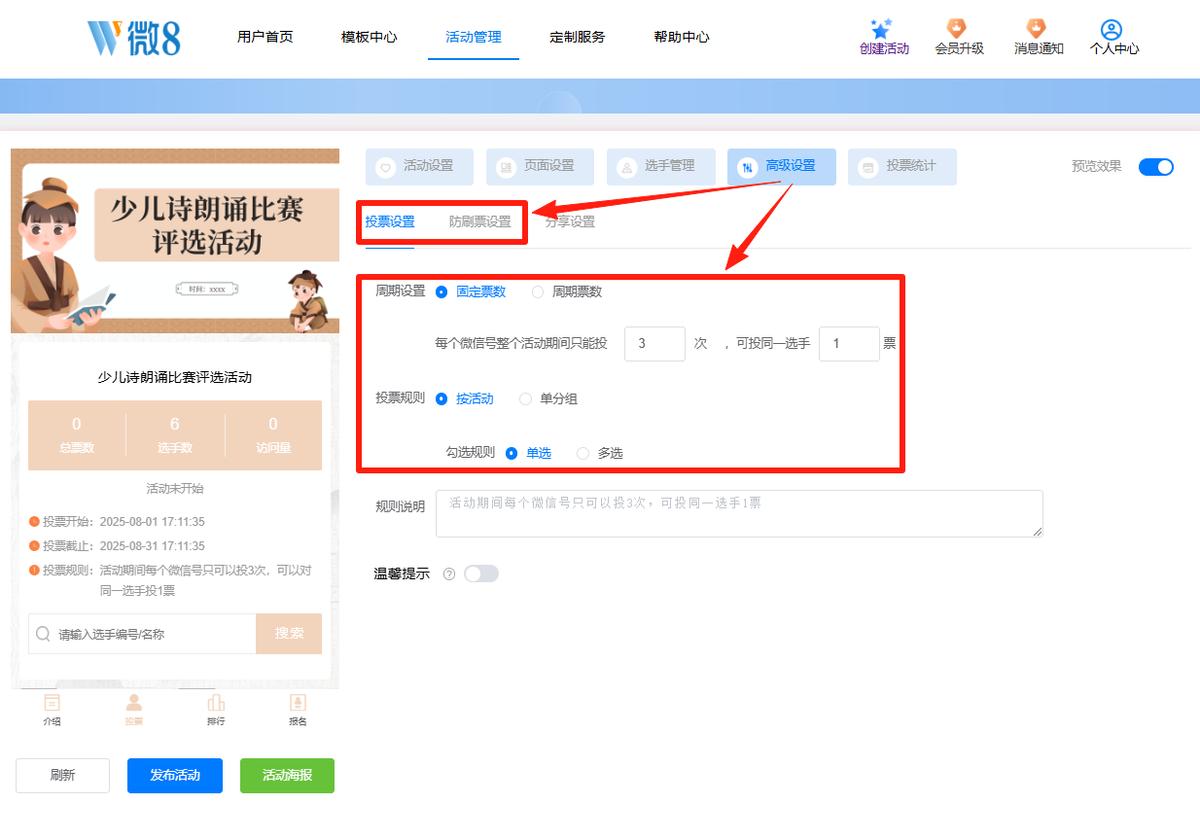Screen dimensions: 1200x829
Task: Open 帮助中心 in top navigation
Action: click(681, 37)
